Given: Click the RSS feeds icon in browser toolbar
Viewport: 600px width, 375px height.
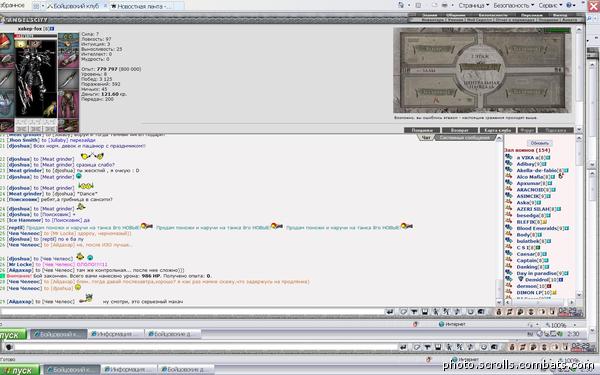Looking at the screenshot, I should [418, 5].
